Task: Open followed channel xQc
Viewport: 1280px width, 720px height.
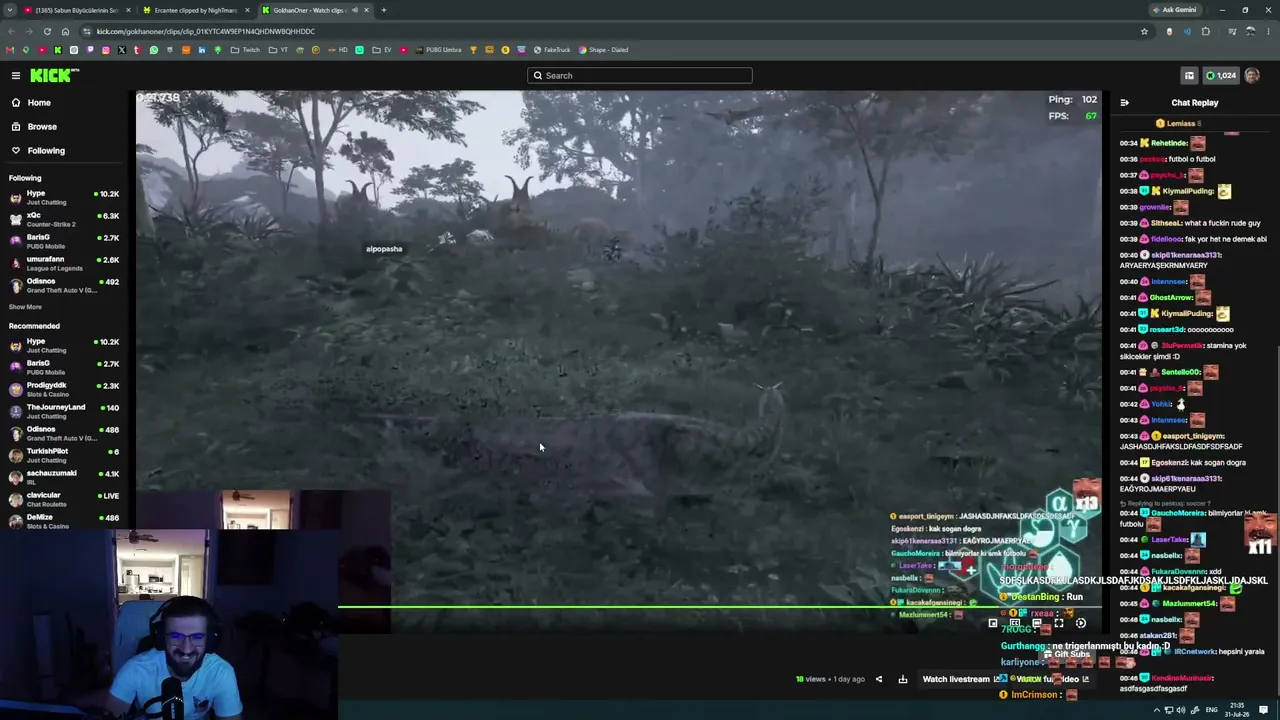Action: [64, 219]
